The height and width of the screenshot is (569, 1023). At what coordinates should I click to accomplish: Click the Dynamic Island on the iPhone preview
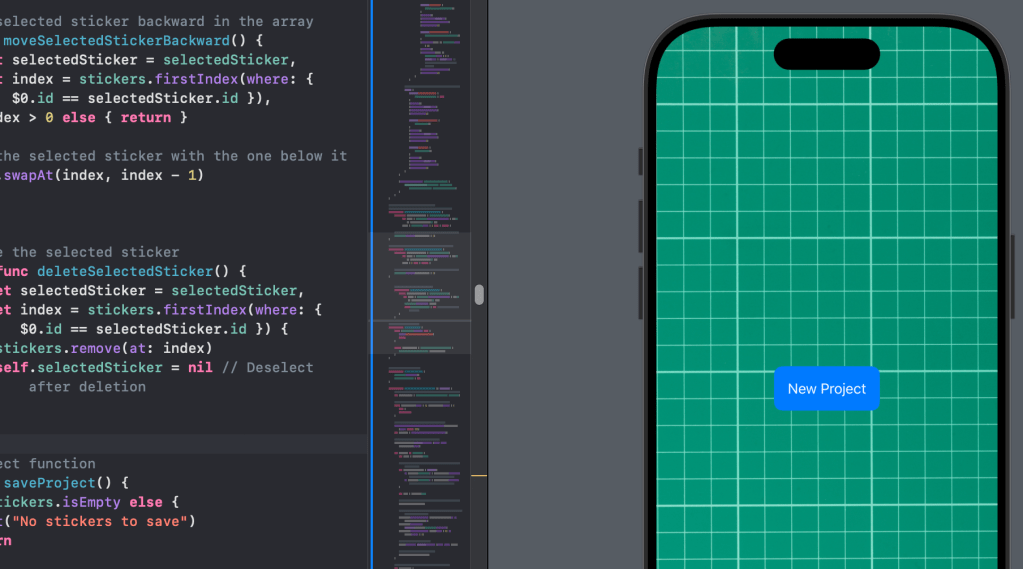coord(826,54)
